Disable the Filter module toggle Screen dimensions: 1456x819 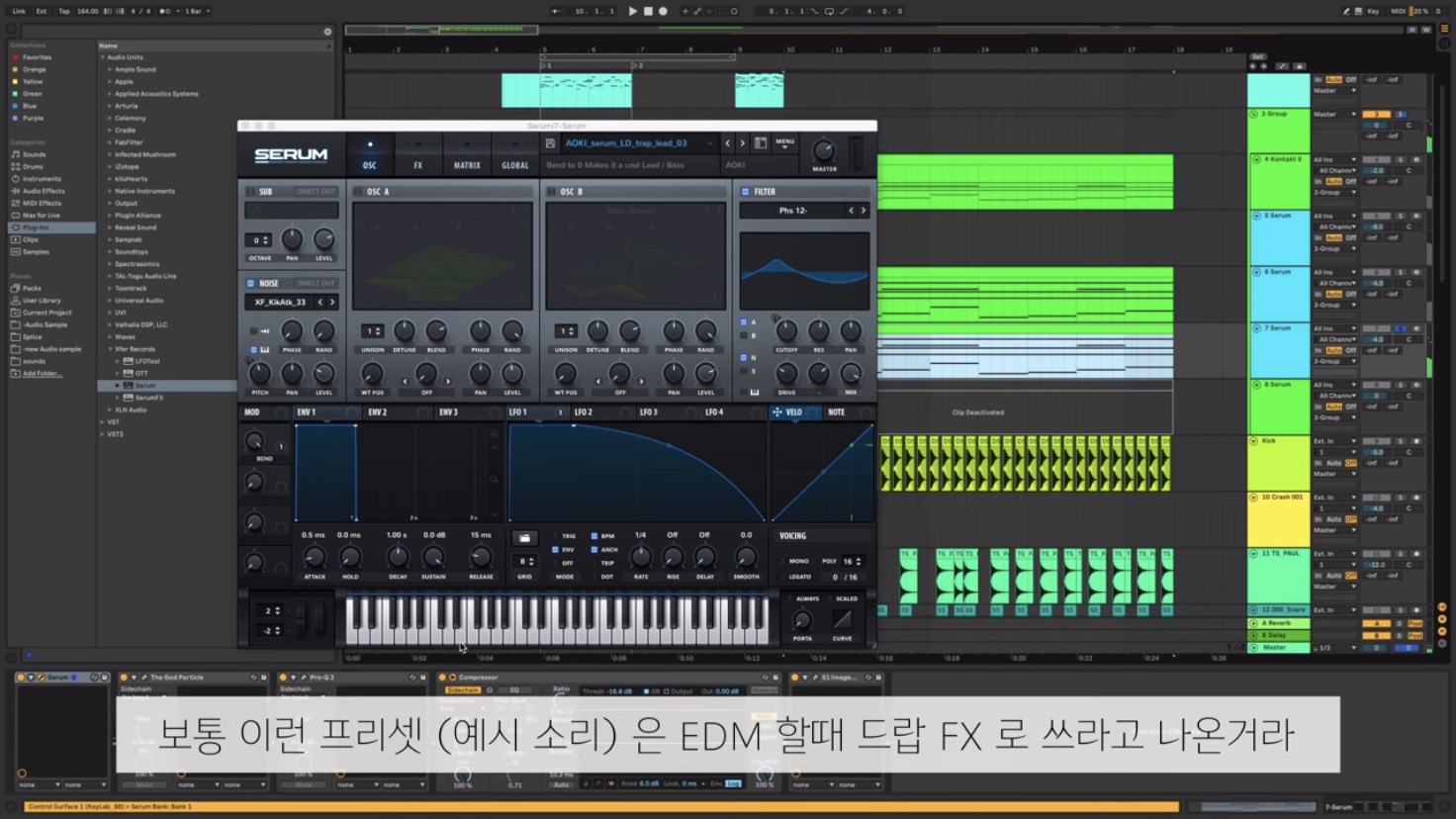[x=745, y=192]
